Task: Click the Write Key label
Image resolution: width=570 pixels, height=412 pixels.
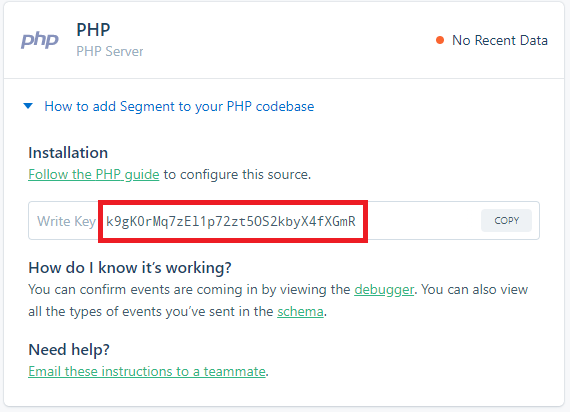Action: pyautogui.click(x=66, y=221)
